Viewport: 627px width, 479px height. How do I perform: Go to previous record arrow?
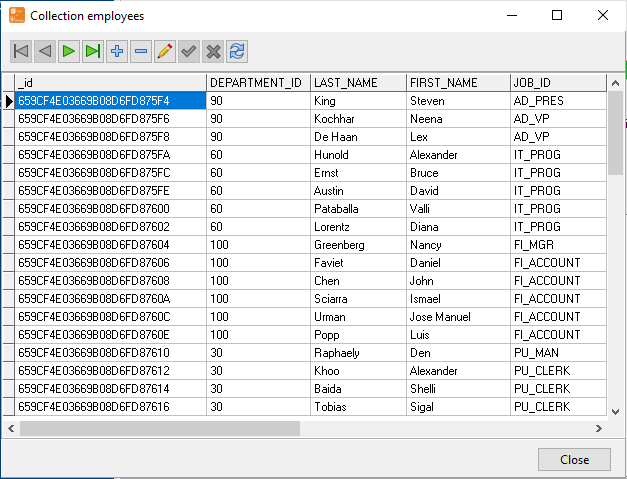(x=44, y=51)
